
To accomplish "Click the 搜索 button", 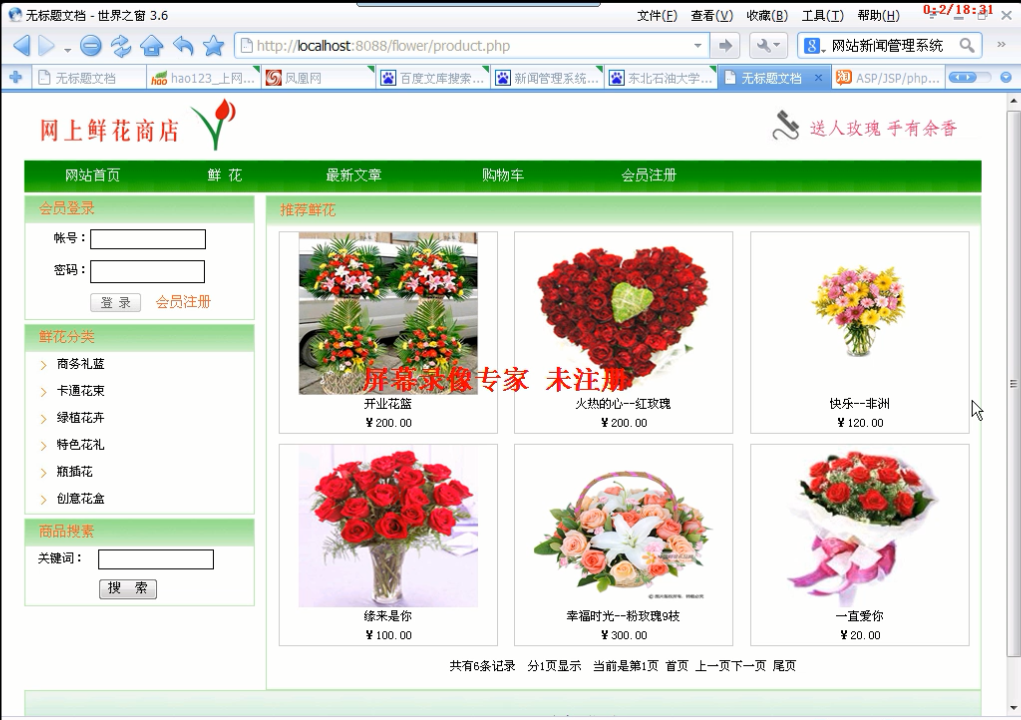I will pos(128,588).
